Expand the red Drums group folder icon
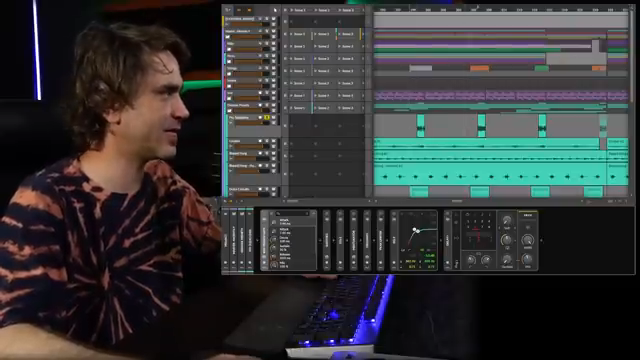This screenshot has width=640, height=360. coord(229,86)
